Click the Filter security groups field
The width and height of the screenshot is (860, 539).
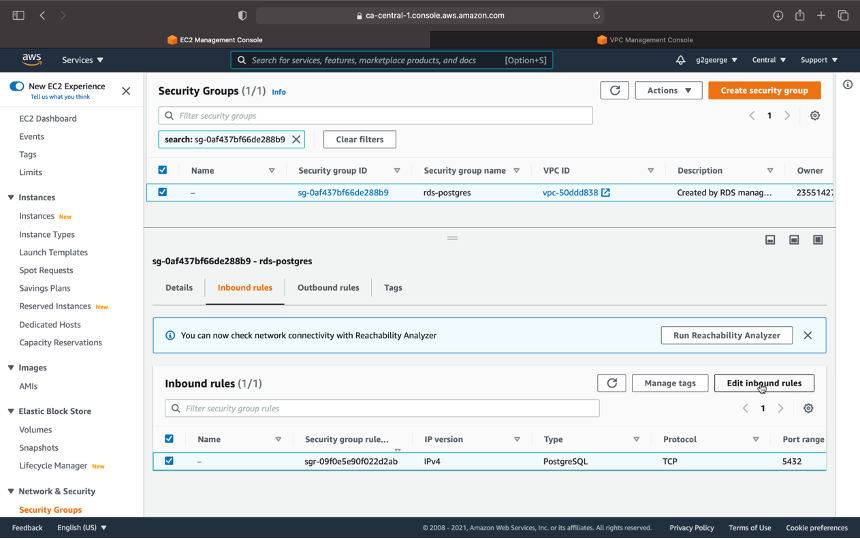(x=375, y=116)
